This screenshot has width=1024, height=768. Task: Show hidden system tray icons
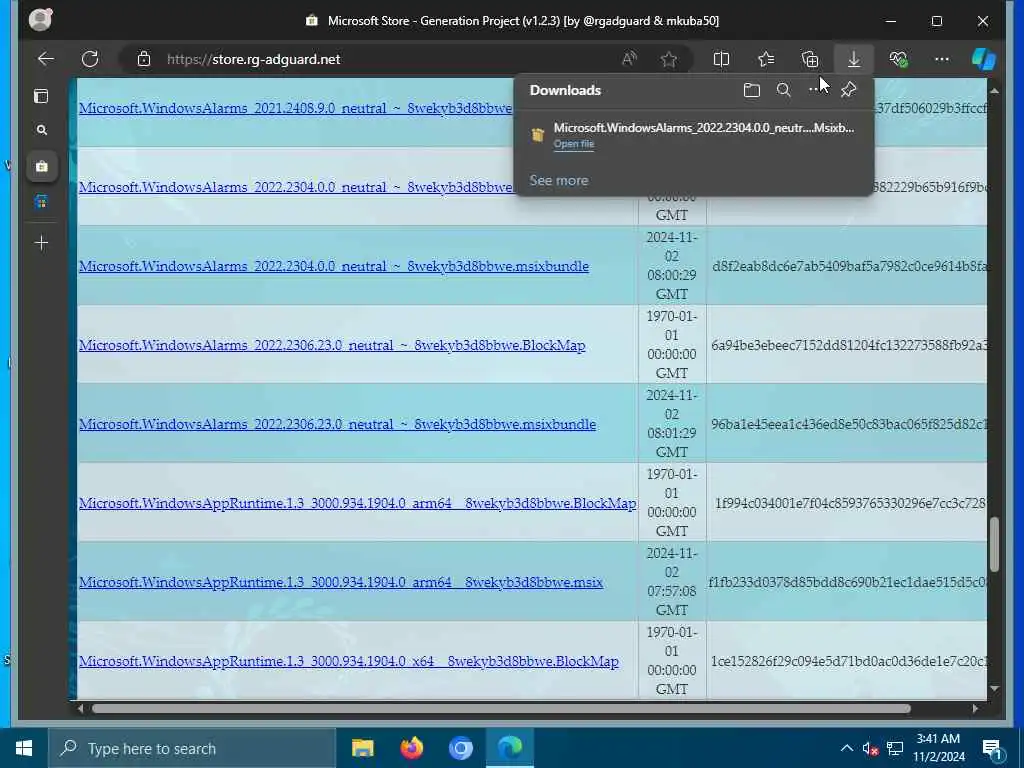coord(846,748)
